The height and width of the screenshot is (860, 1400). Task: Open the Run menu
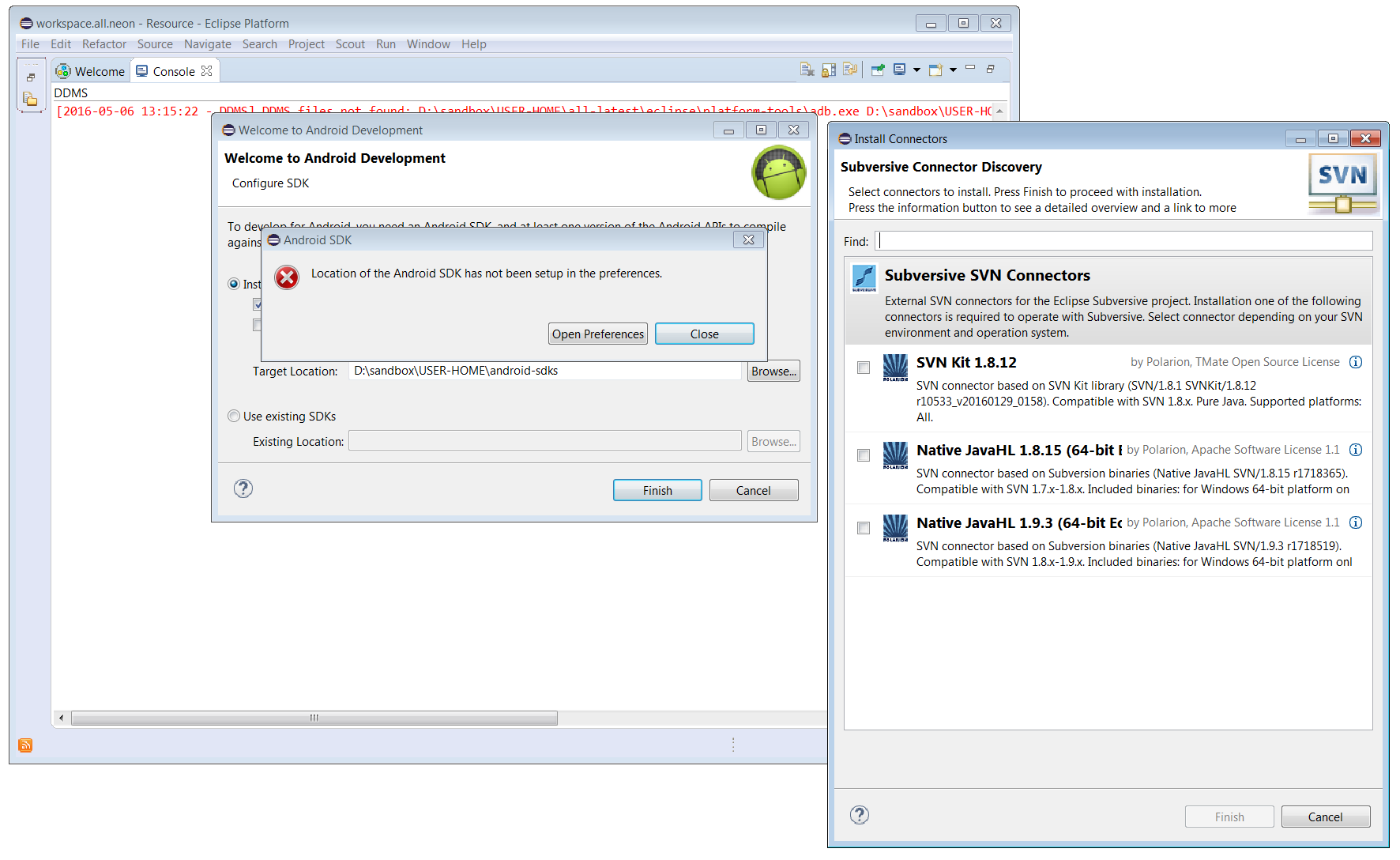point(386,44)
